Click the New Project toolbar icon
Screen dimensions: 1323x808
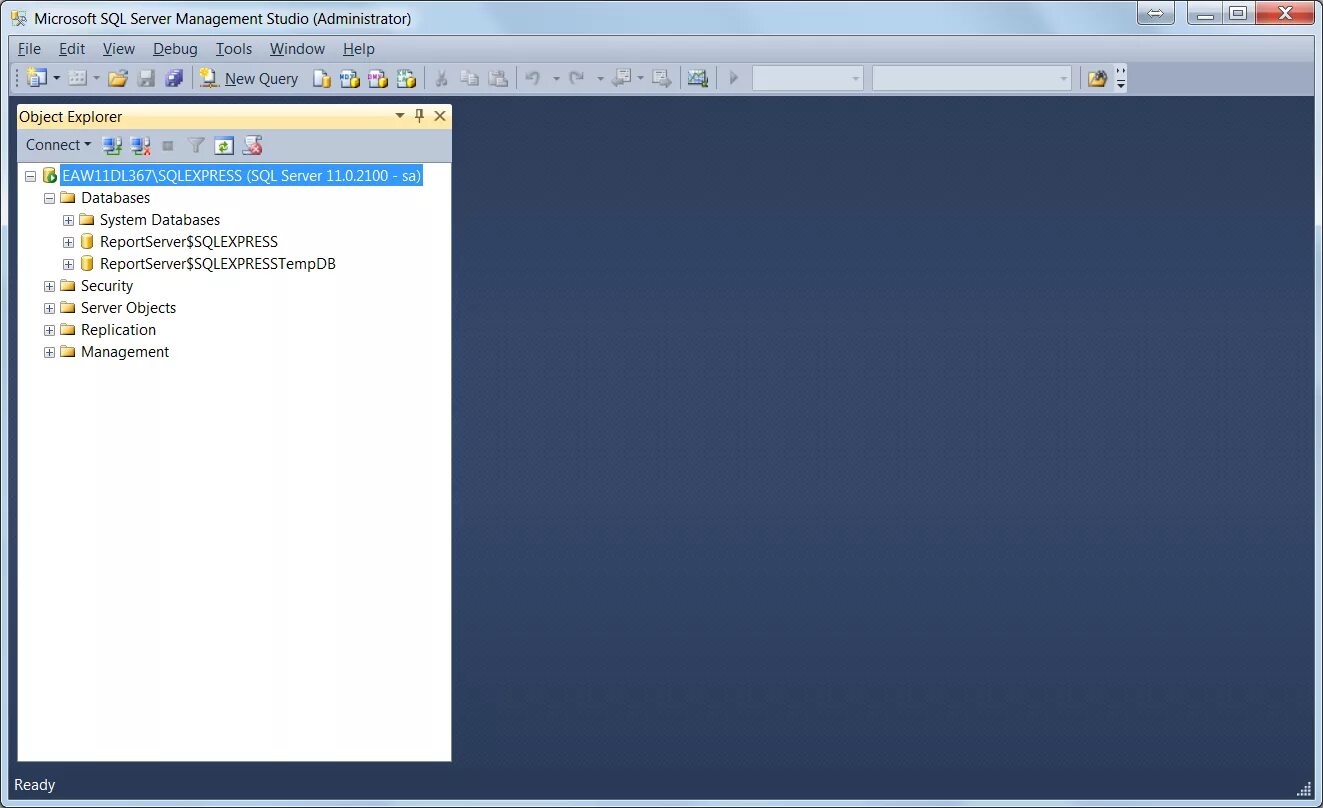(37, 78)
